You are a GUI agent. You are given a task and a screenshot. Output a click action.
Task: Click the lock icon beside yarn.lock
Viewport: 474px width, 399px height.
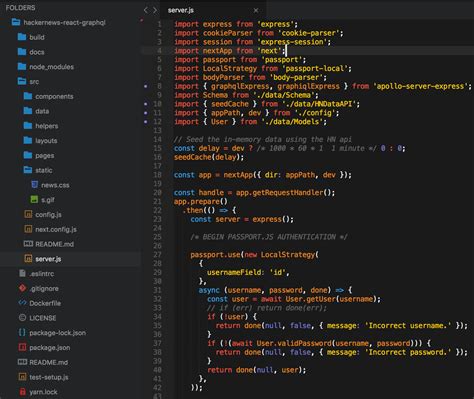point(22,392)
